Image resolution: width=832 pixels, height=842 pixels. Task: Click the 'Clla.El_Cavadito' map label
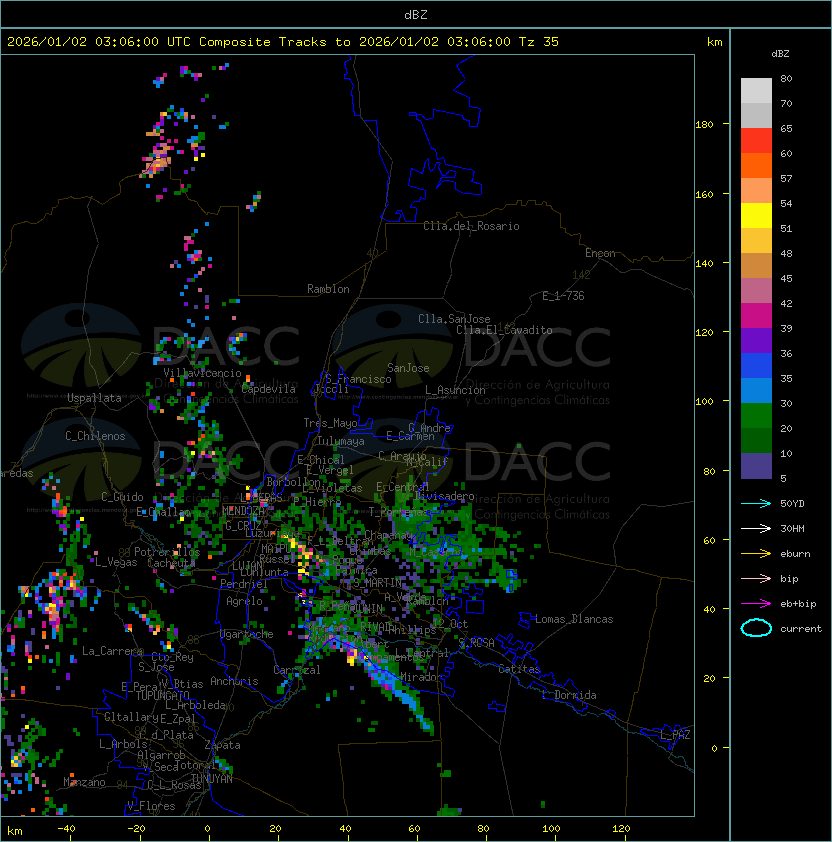504,330
